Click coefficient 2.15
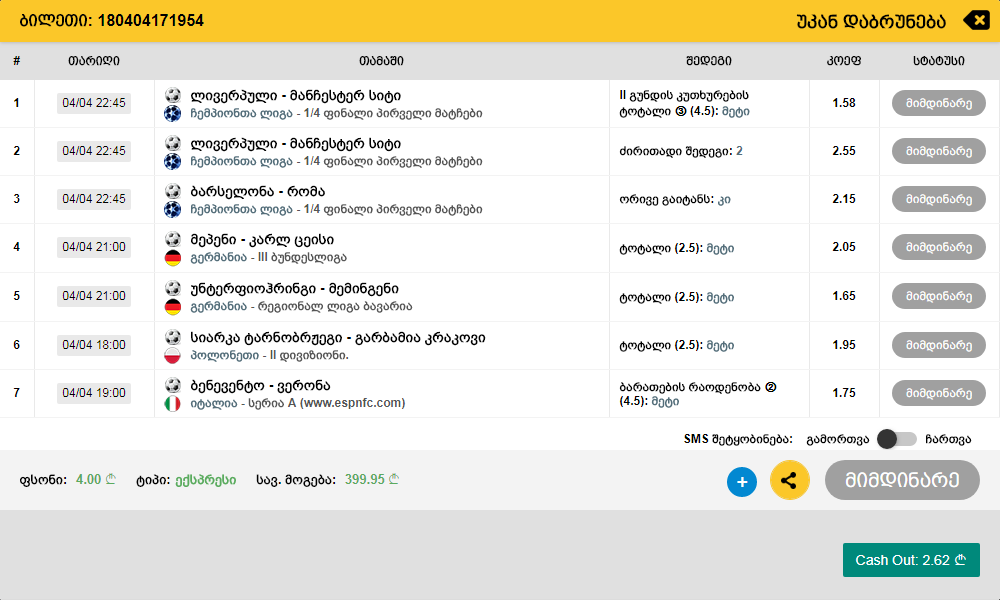The image size is (1000, 600). click(844, 199)
